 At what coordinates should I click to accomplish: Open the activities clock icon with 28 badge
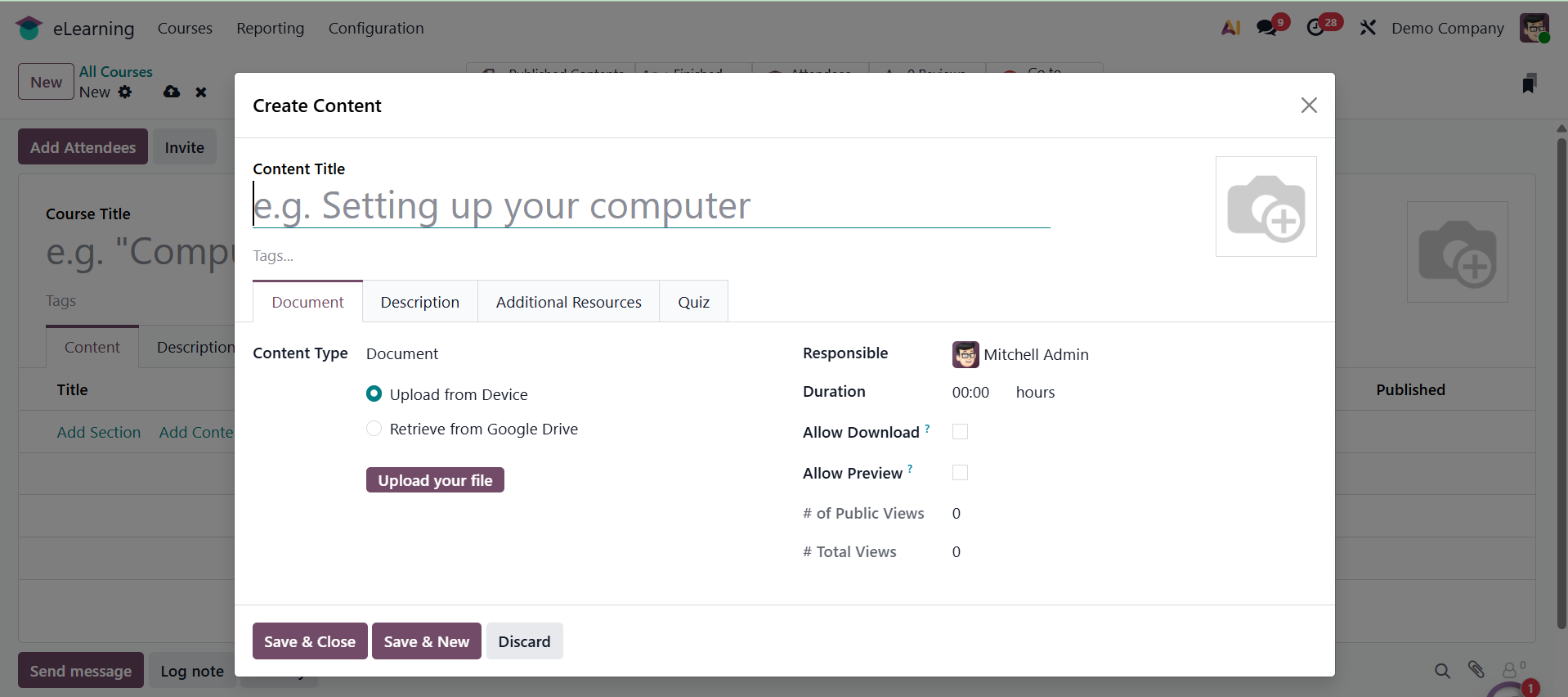[x=1315, y=28]
